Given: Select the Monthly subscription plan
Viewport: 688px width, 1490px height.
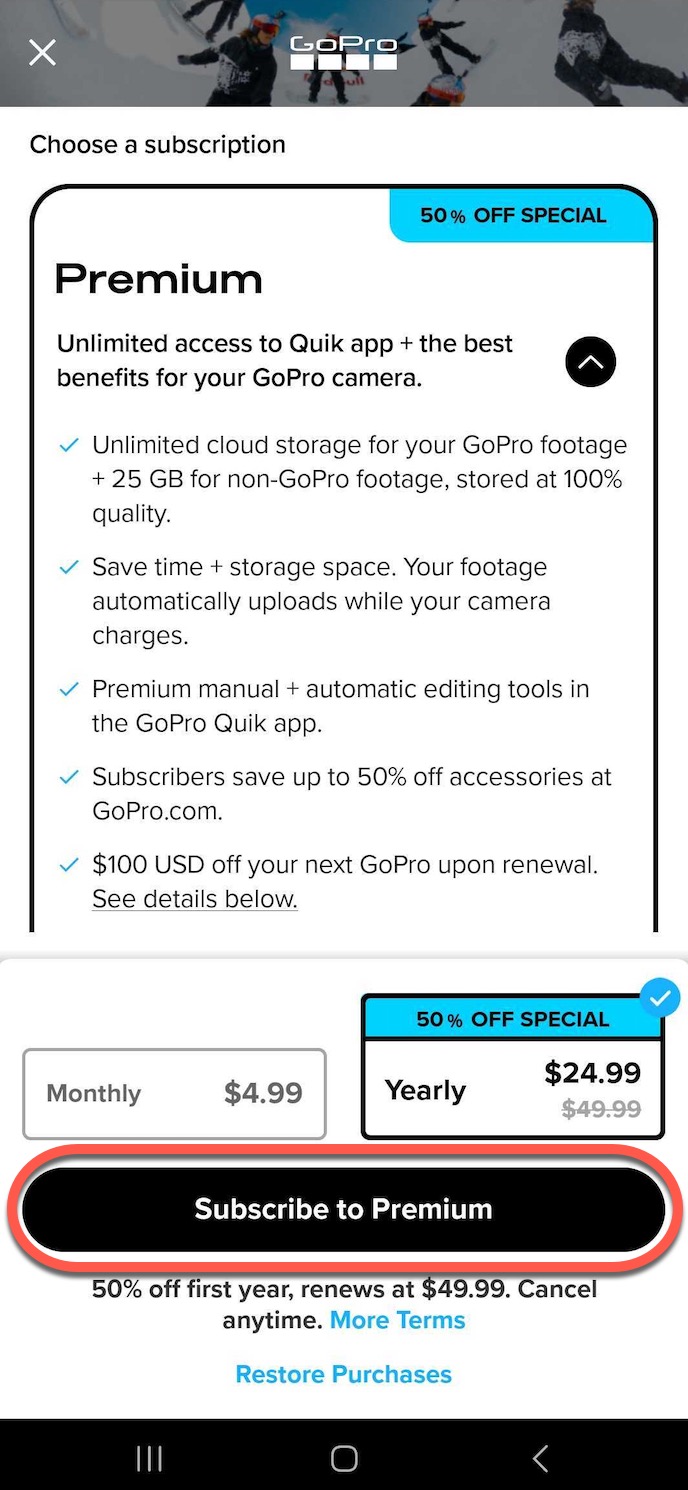Looking at the screenshot, I should 174,1094.
